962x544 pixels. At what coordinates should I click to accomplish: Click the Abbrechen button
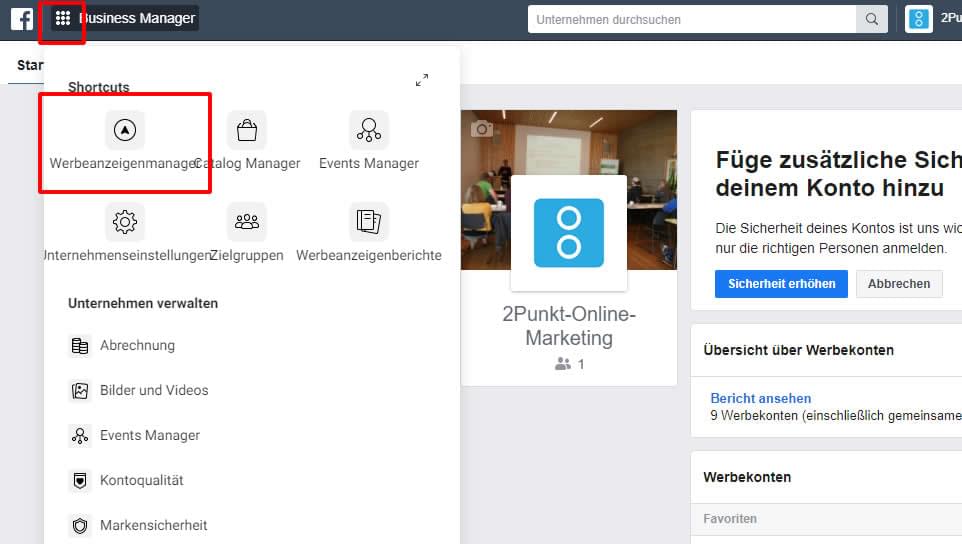(899, 284)
